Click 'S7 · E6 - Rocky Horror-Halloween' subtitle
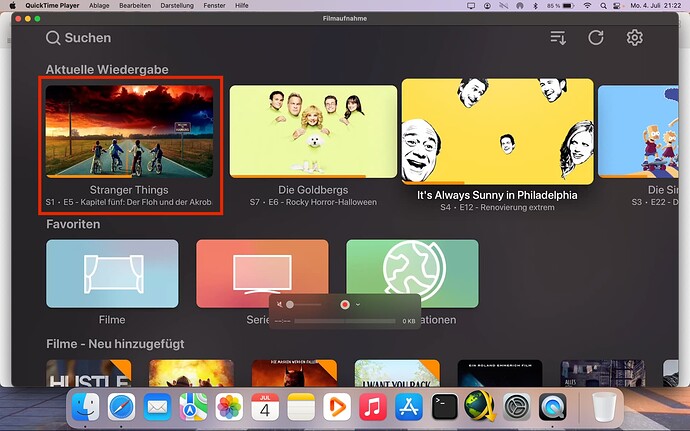Viewport: 690px width, 431px height. 313,203
